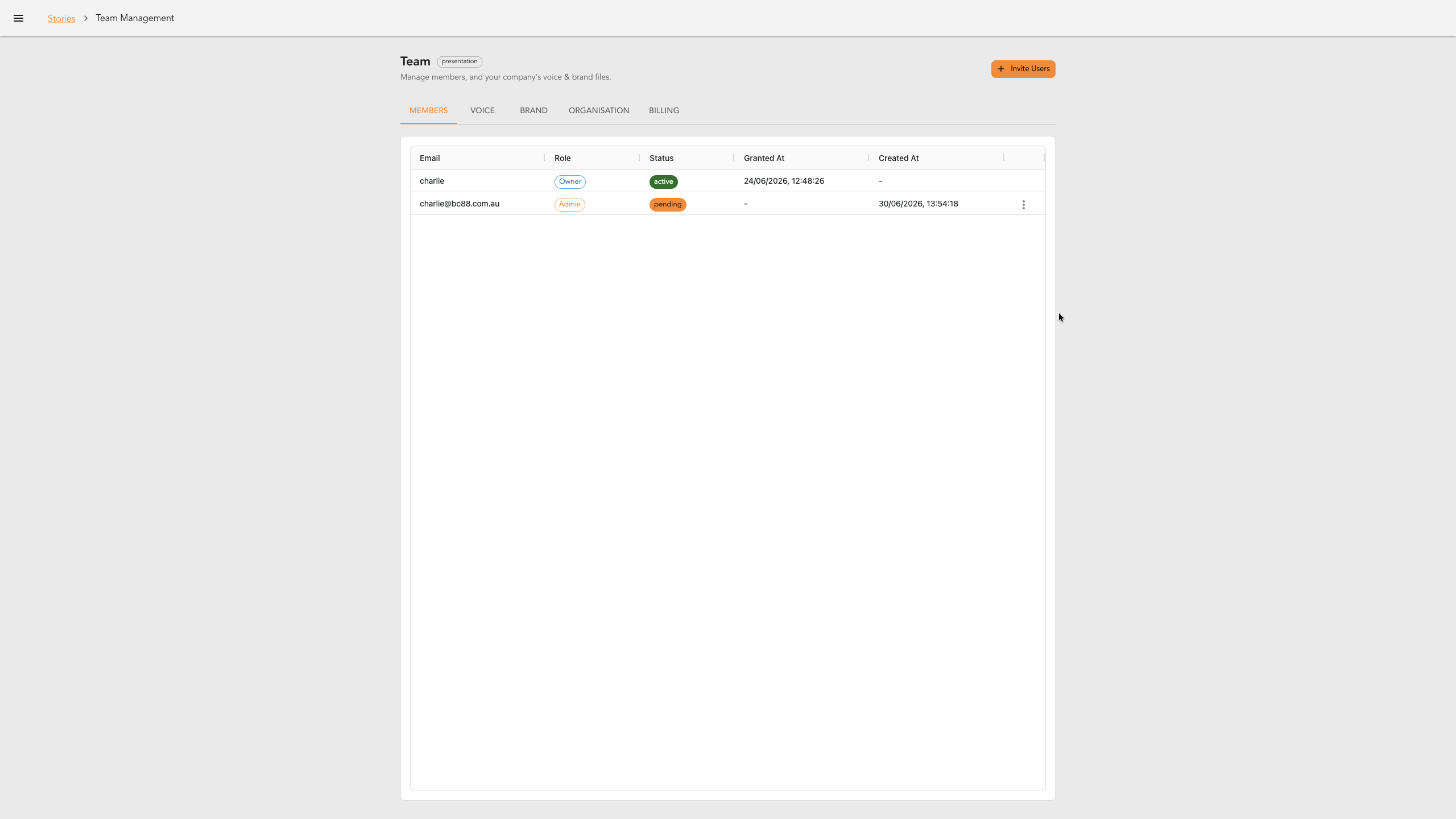This screenshot has width=1456, height=819.
Task: Click the Granted At column header
Action: 801,158
